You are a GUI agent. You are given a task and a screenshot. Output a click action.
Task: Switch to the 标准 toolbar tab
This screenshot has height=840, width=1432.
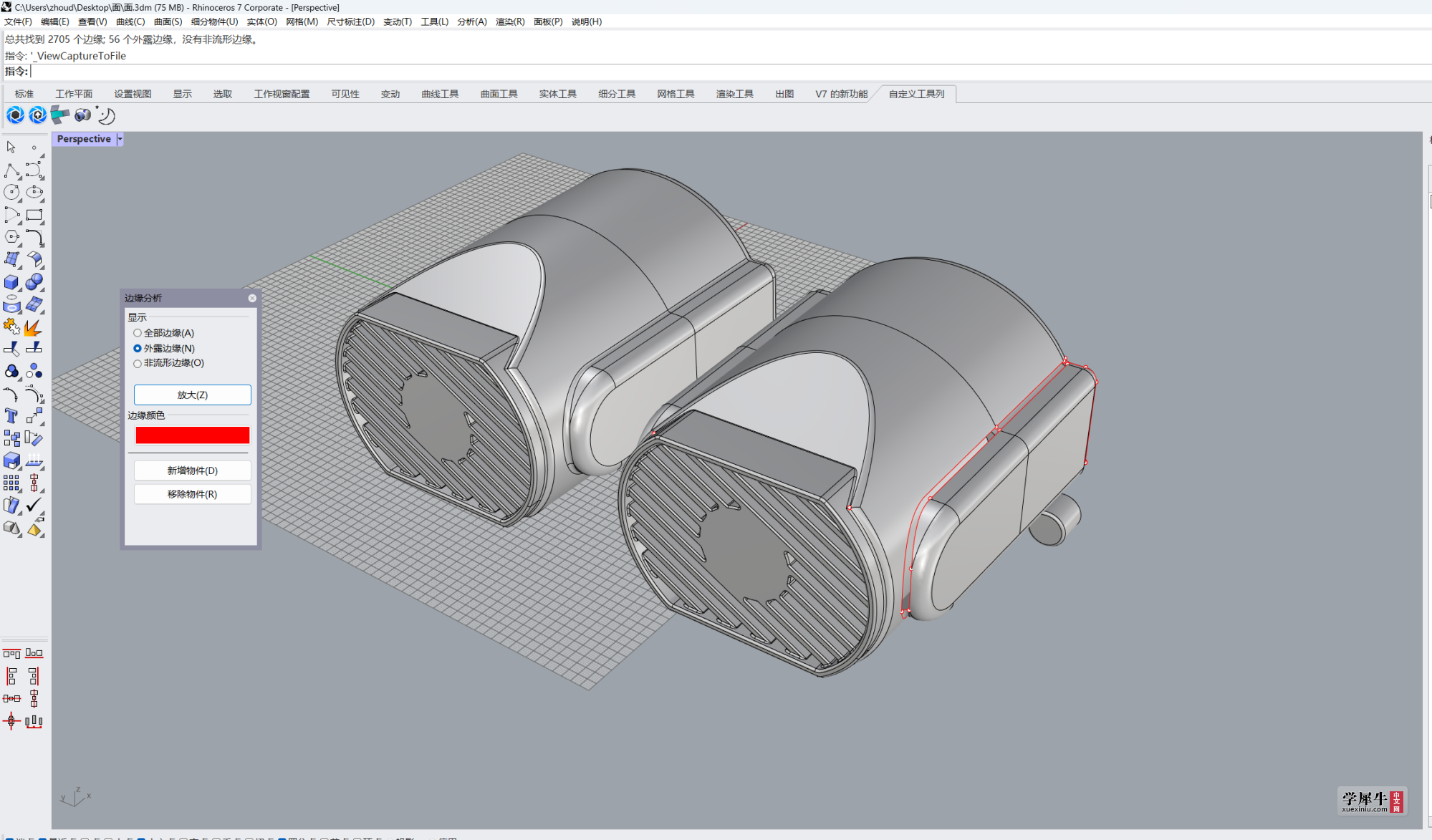(x=24, y=94)
